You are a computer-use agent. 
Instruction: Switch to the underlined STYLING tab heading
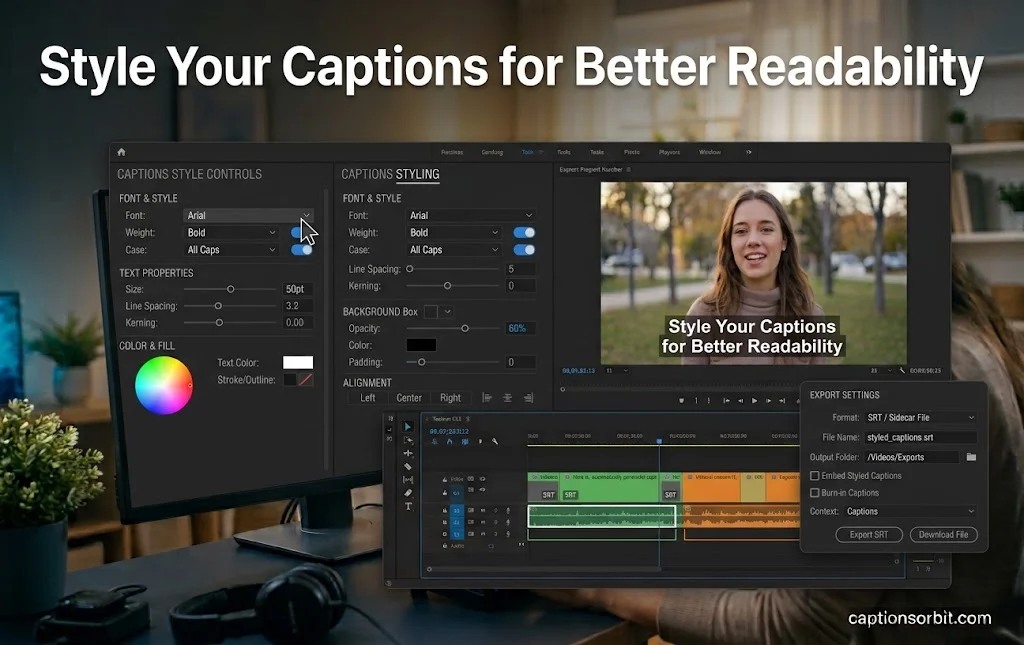(x=417, y=174)
